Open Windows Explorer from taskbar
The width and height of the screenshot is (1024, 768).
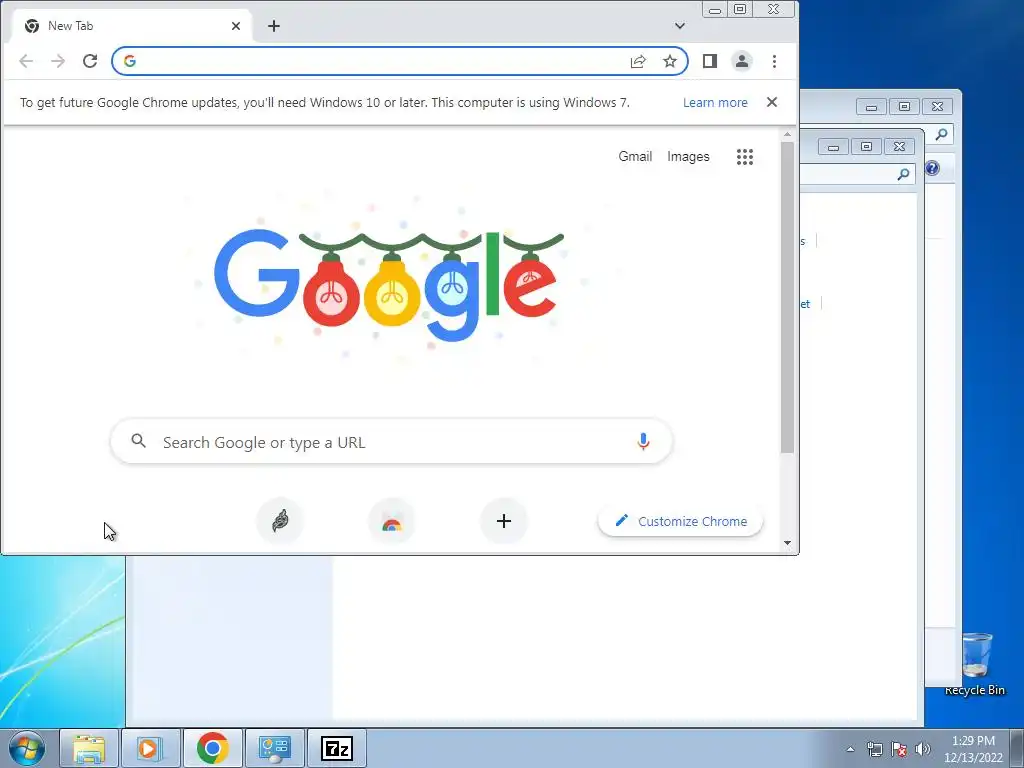click(89, 748)
